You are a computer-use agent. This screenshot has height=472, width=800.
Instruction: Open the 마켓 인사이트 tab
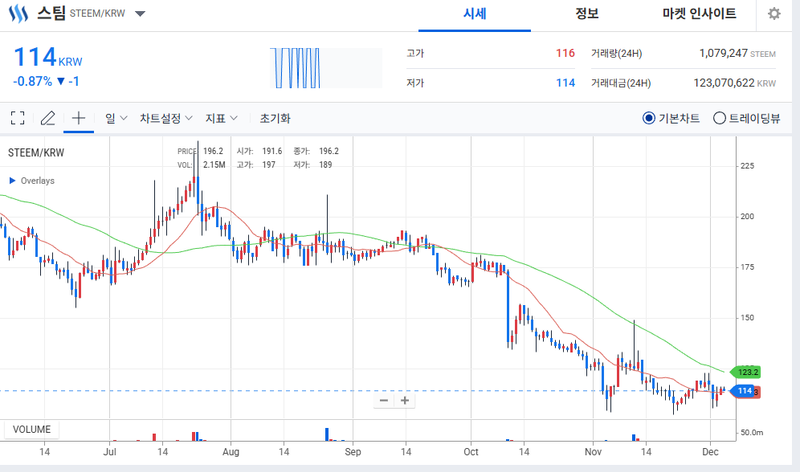point(699,14)
